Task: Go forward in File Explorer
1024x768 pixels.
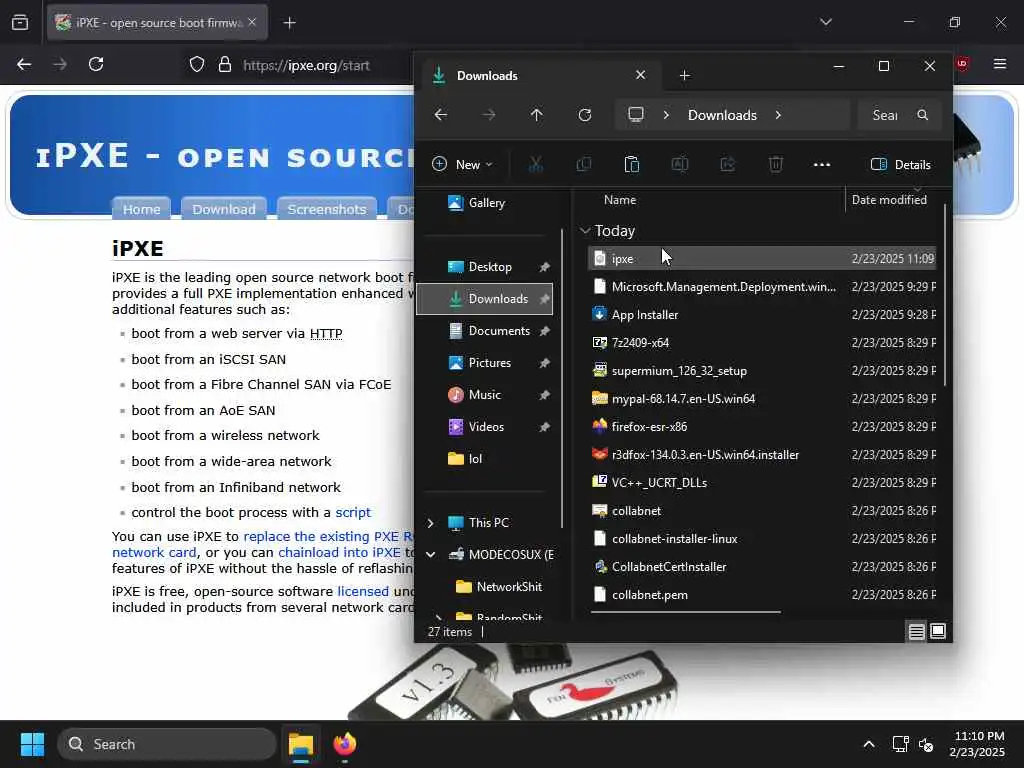Action: point(488,115)
